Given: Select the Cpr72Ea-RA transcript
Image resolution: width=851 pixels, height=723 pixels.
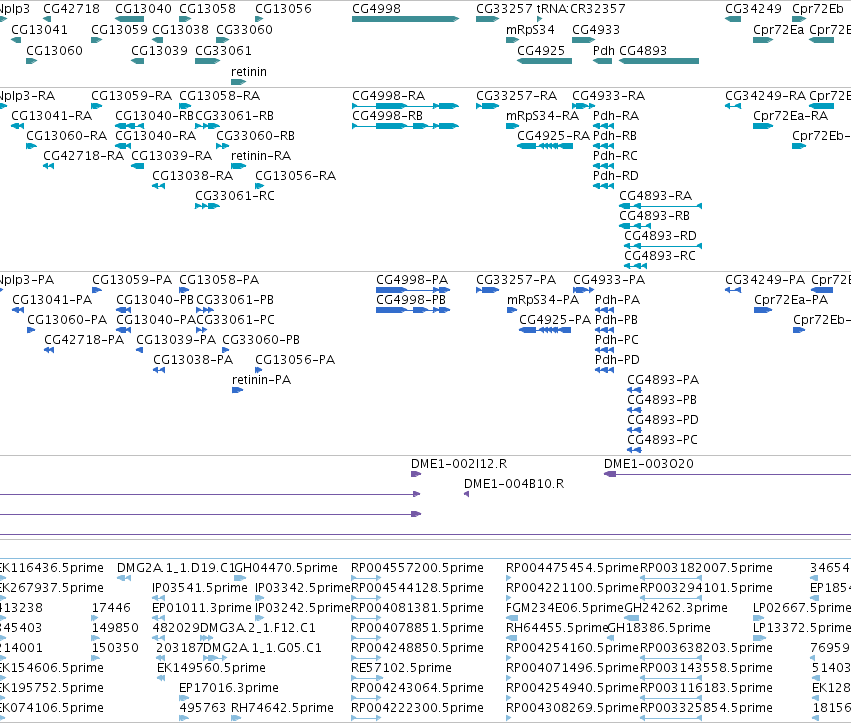Looking at the screenshot, I should click(x=763, y=126).
